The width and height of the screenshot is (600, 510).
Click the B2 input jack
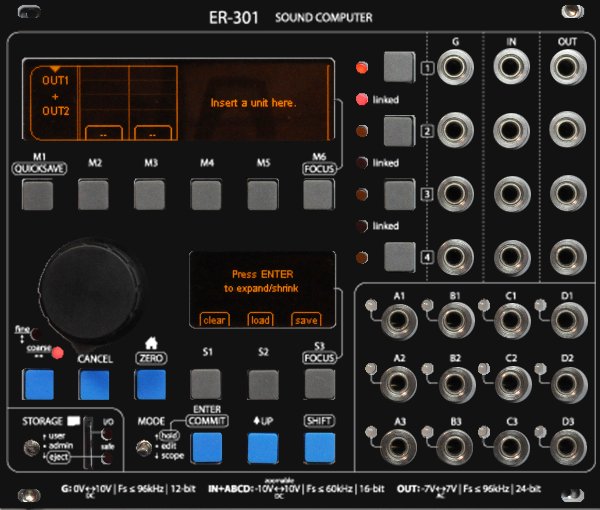coord(455,384)
